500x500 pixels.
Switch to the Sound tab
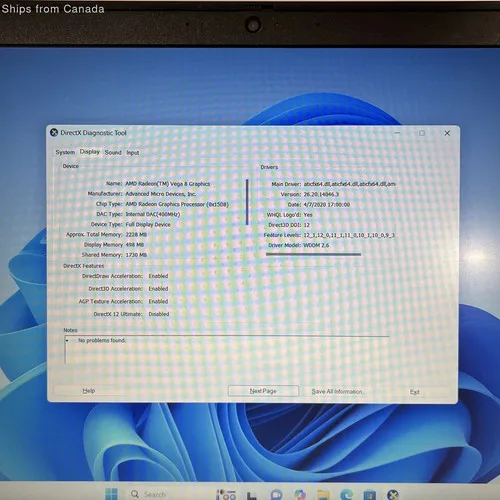(113, 152)
